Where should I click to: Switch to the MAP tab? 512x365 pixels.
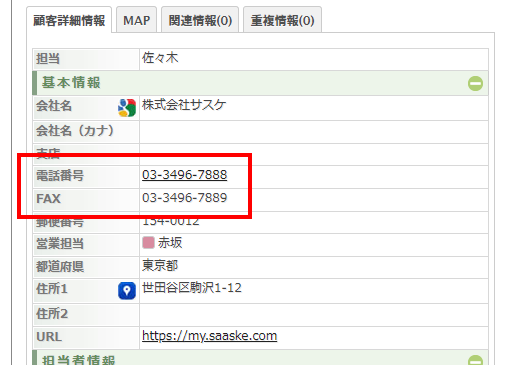(x=137, y=20)
